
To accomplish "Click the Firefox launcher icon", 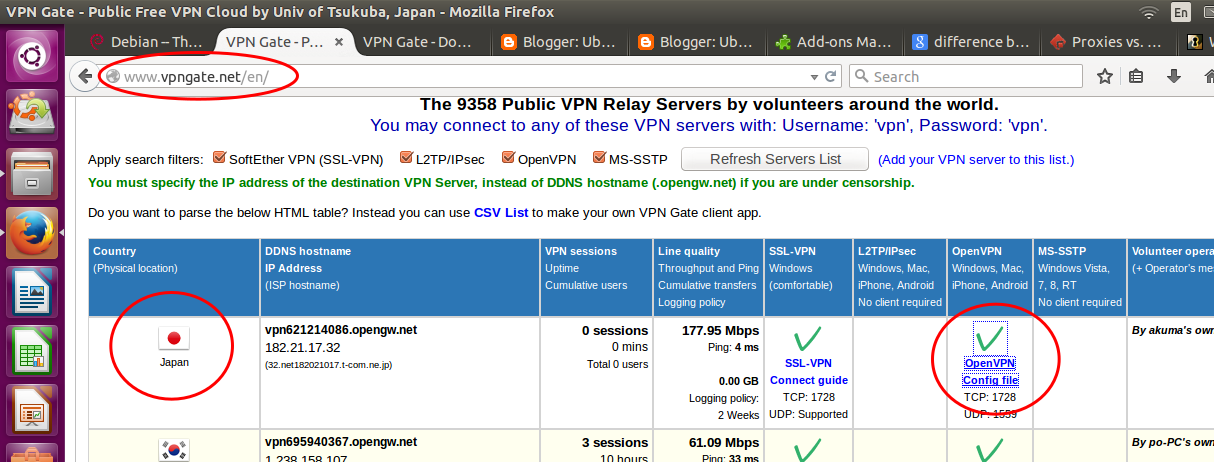I will tap(33, 233).
